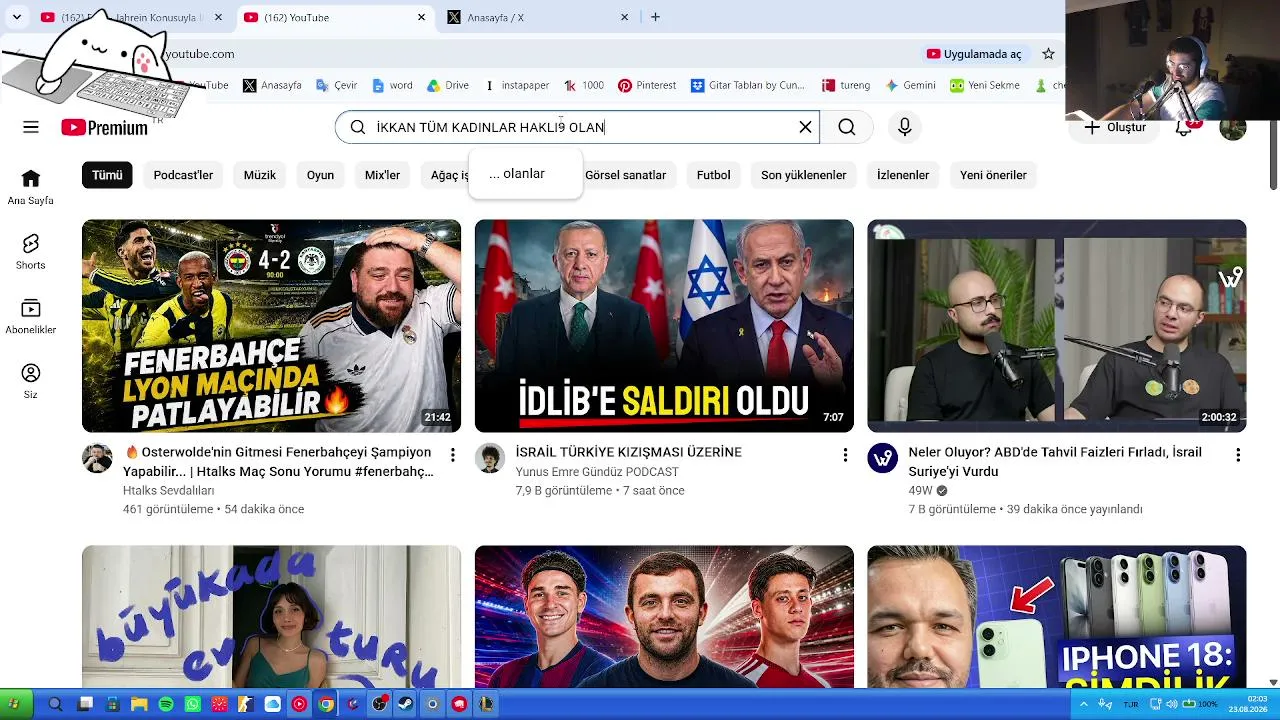The image size is (1280, 720).
Task: Open the Htalks Sevdalıları channel name link
Action: pyautogui.click(x=169, y=491)
